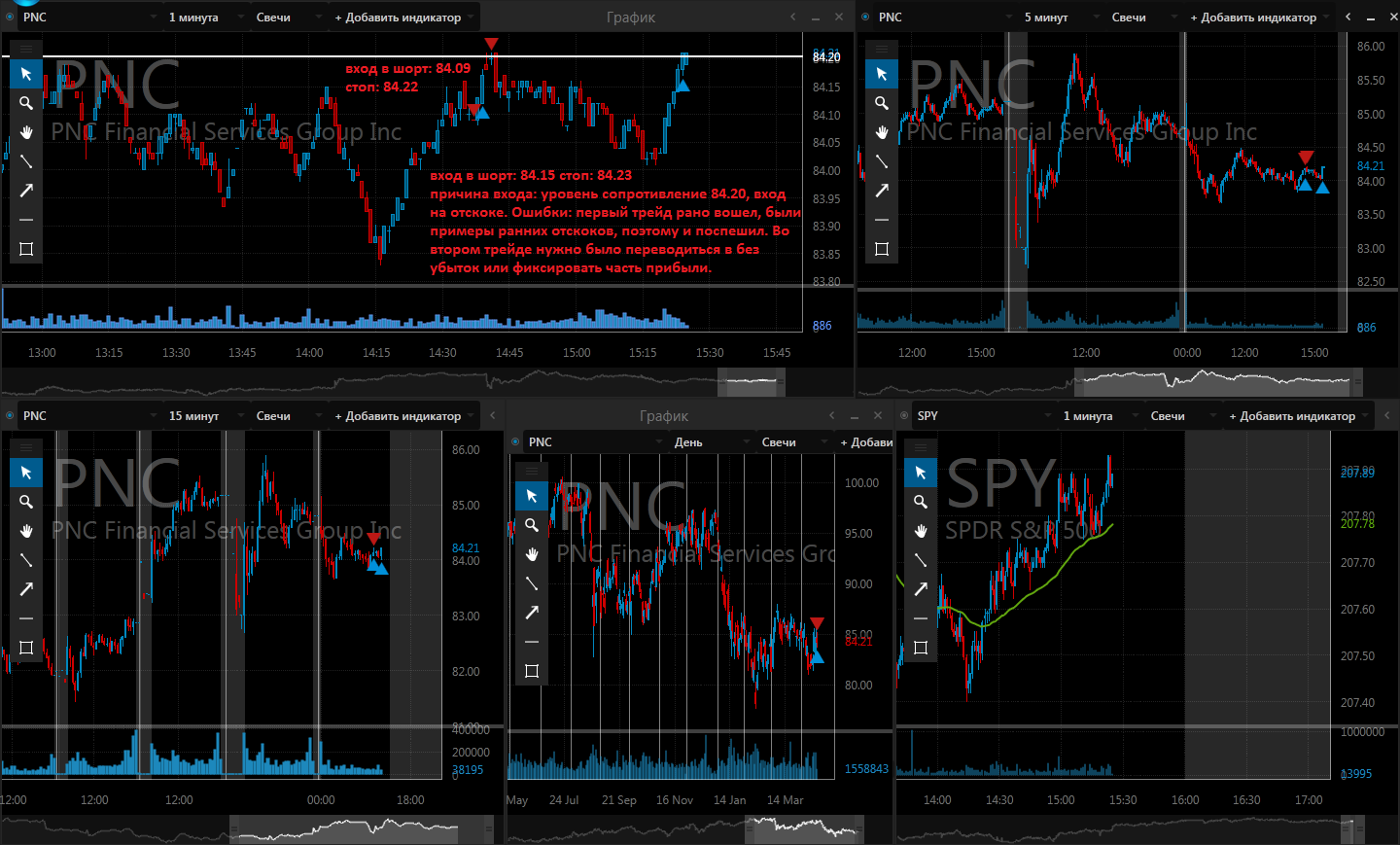Activate the cursor pointer tool in daily chart
Viewport: 1400px width, 845px height.
[532, 496]
